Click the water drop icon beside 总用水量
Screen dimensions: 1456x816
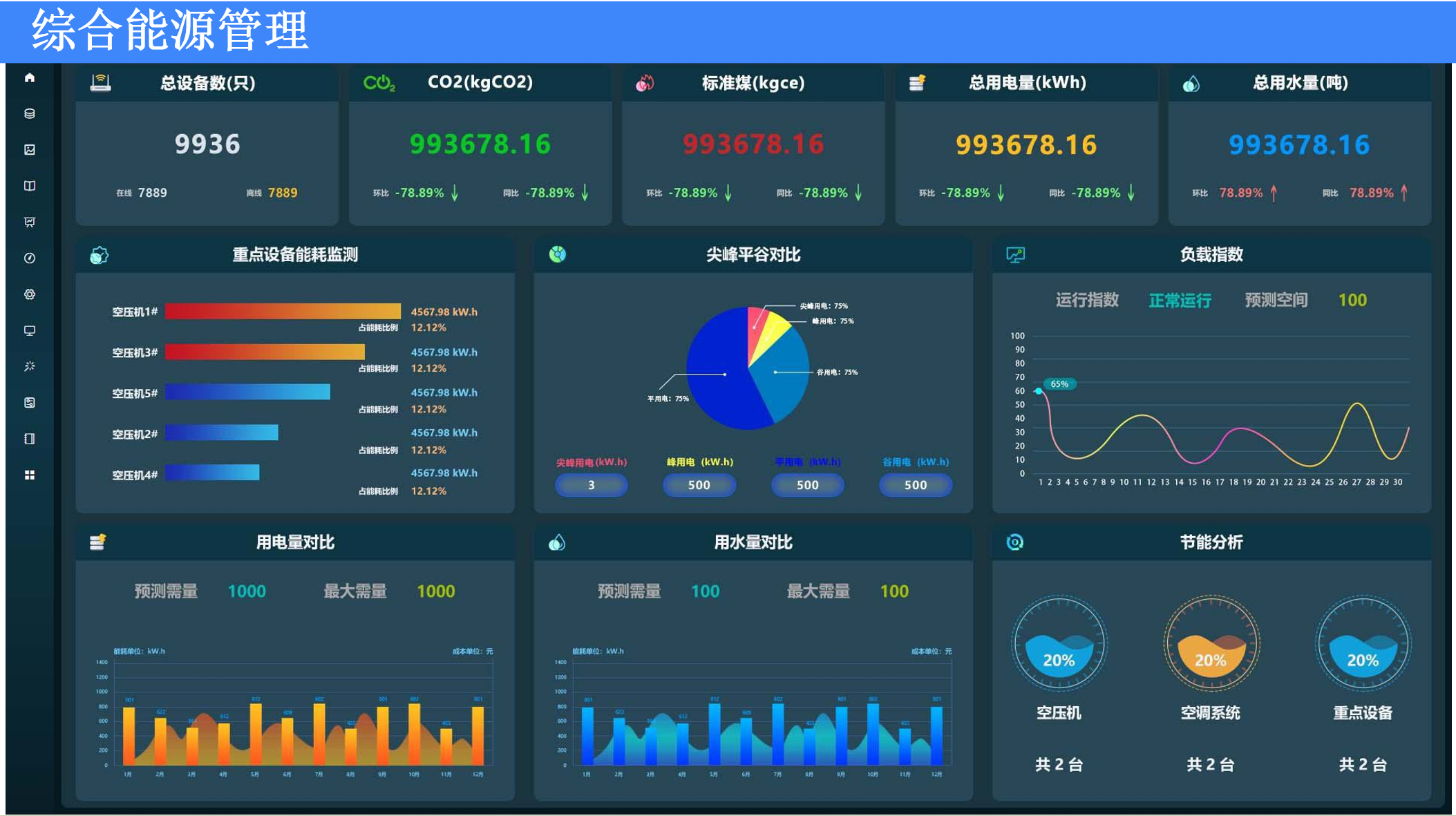pyautogui.click(x=1191, y=84)
